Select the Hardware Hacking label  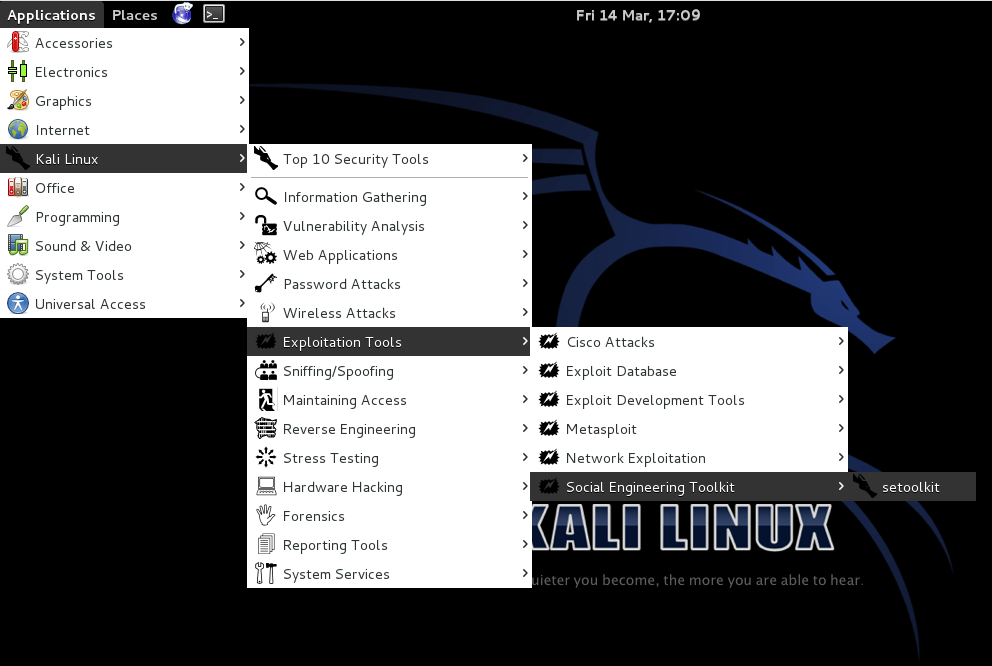pos(343,487)
